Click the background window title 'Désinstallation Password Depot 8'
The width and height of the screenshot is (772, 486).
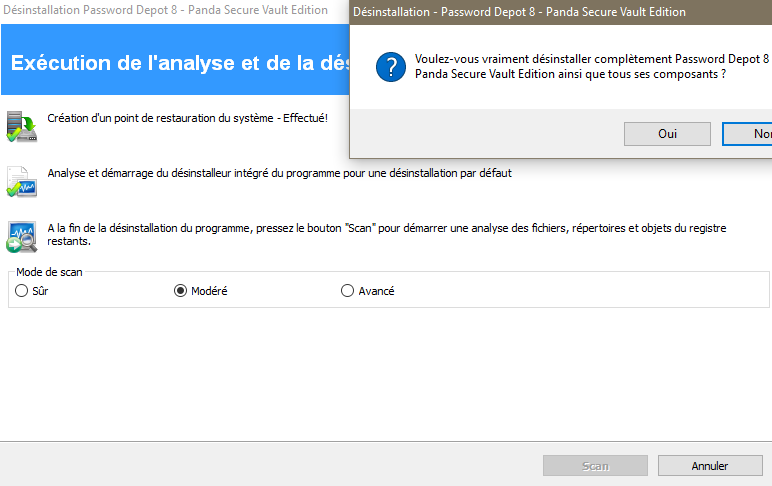coord(165,10)
